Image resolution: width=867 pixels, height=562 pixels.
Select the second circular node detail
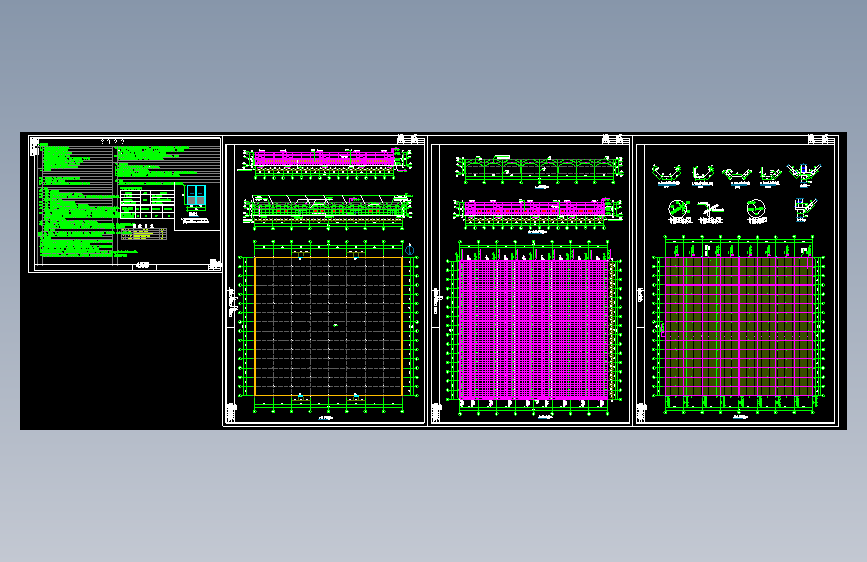756,211
